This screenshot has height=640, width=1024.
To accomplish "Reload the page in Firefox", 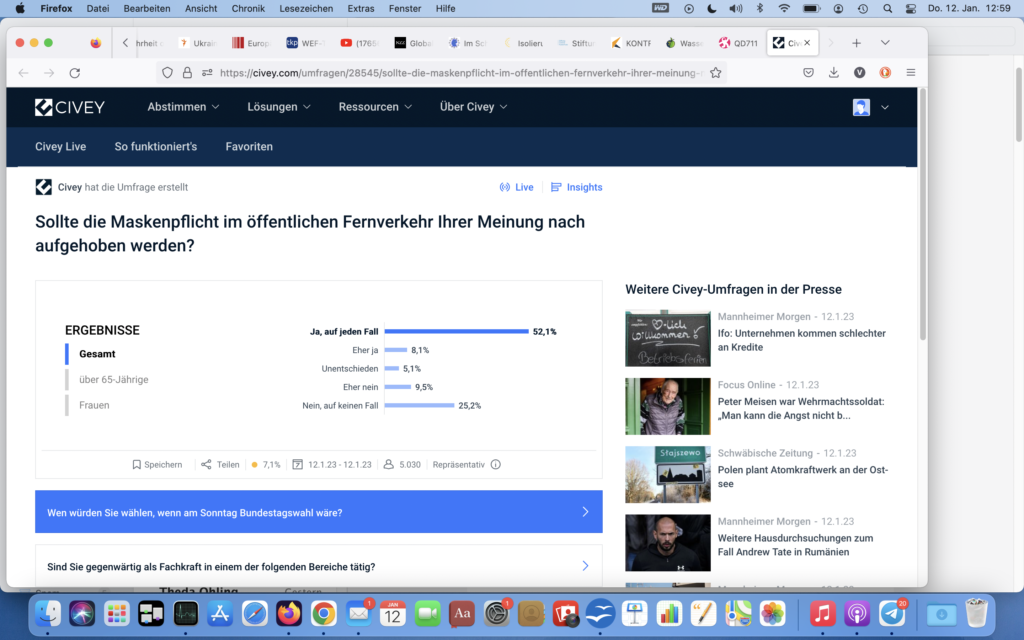I will (75, 73).
